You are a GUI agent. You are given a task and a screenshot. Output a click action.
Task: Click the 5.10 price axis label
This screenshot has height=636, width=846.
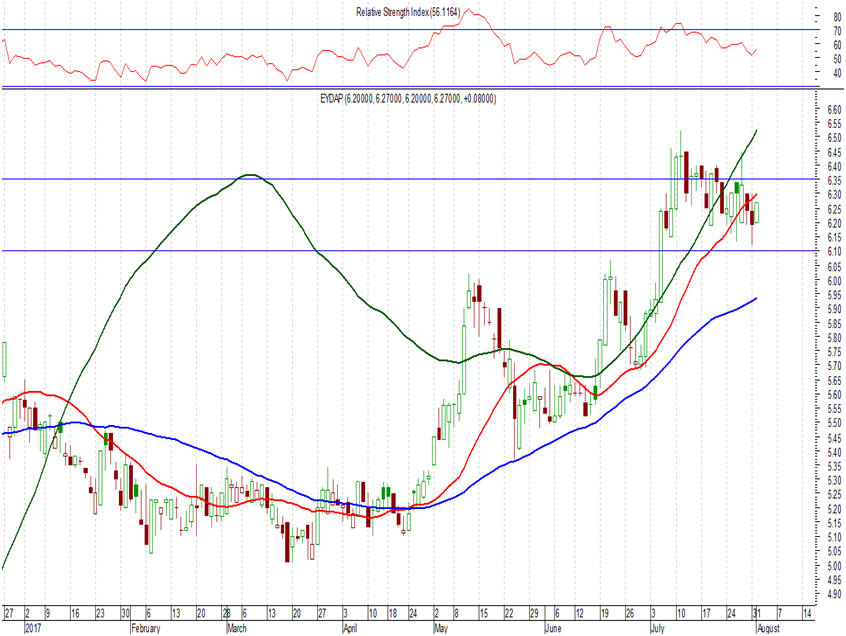[835, 537]
